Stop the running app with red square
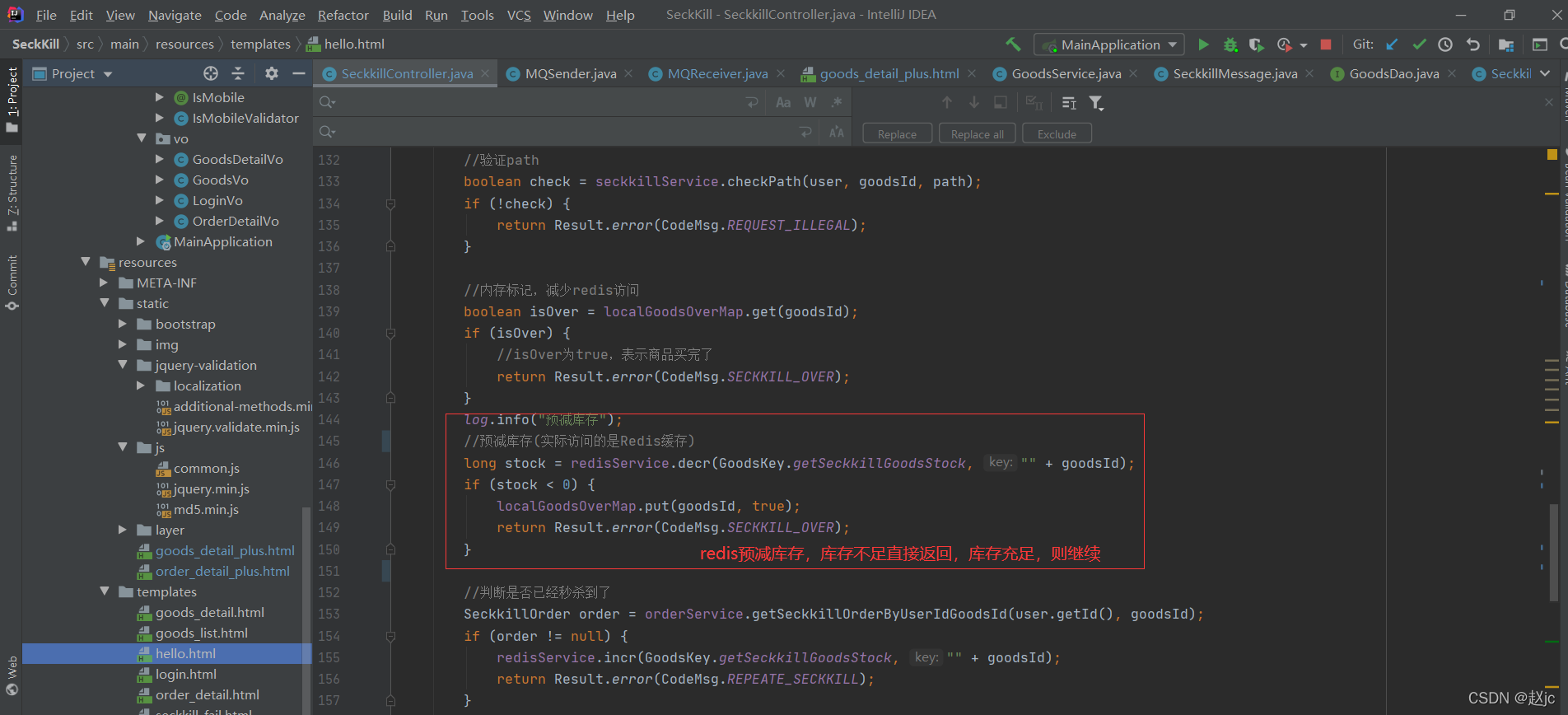This screenshot has height=715, width=1568. [x=1326, y=44]
